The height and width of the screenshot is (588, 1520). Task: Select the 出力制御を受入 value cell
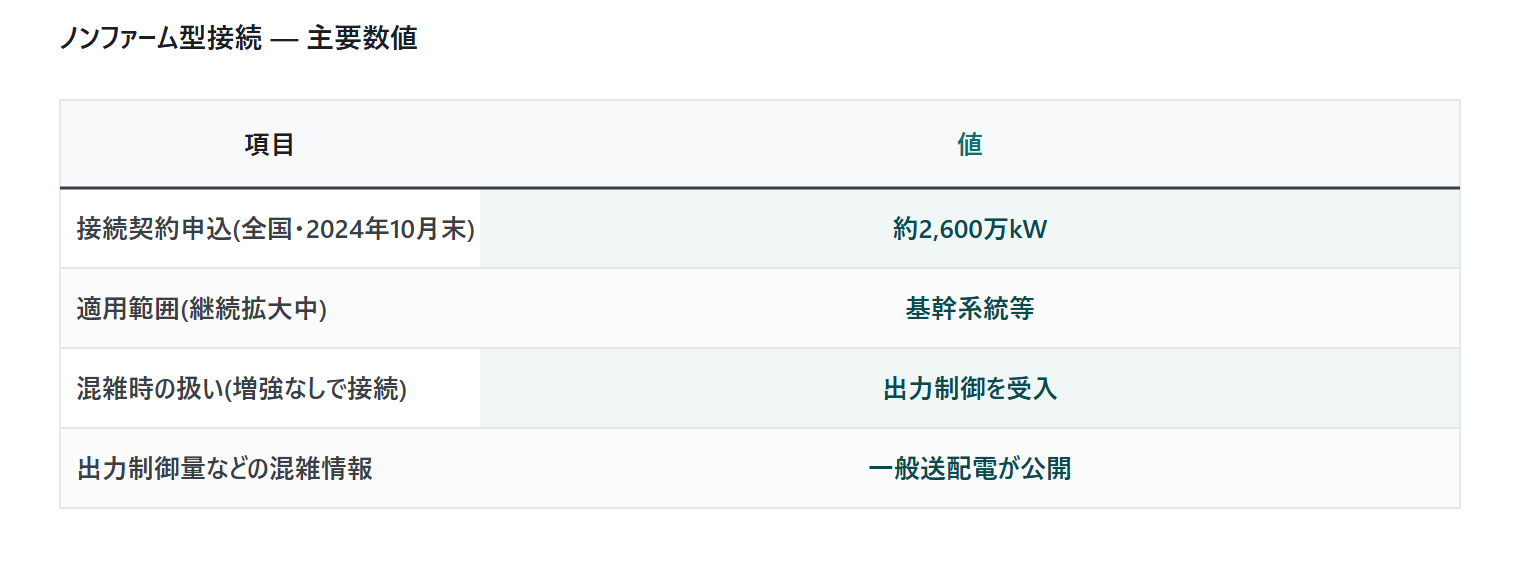point(970,389)
